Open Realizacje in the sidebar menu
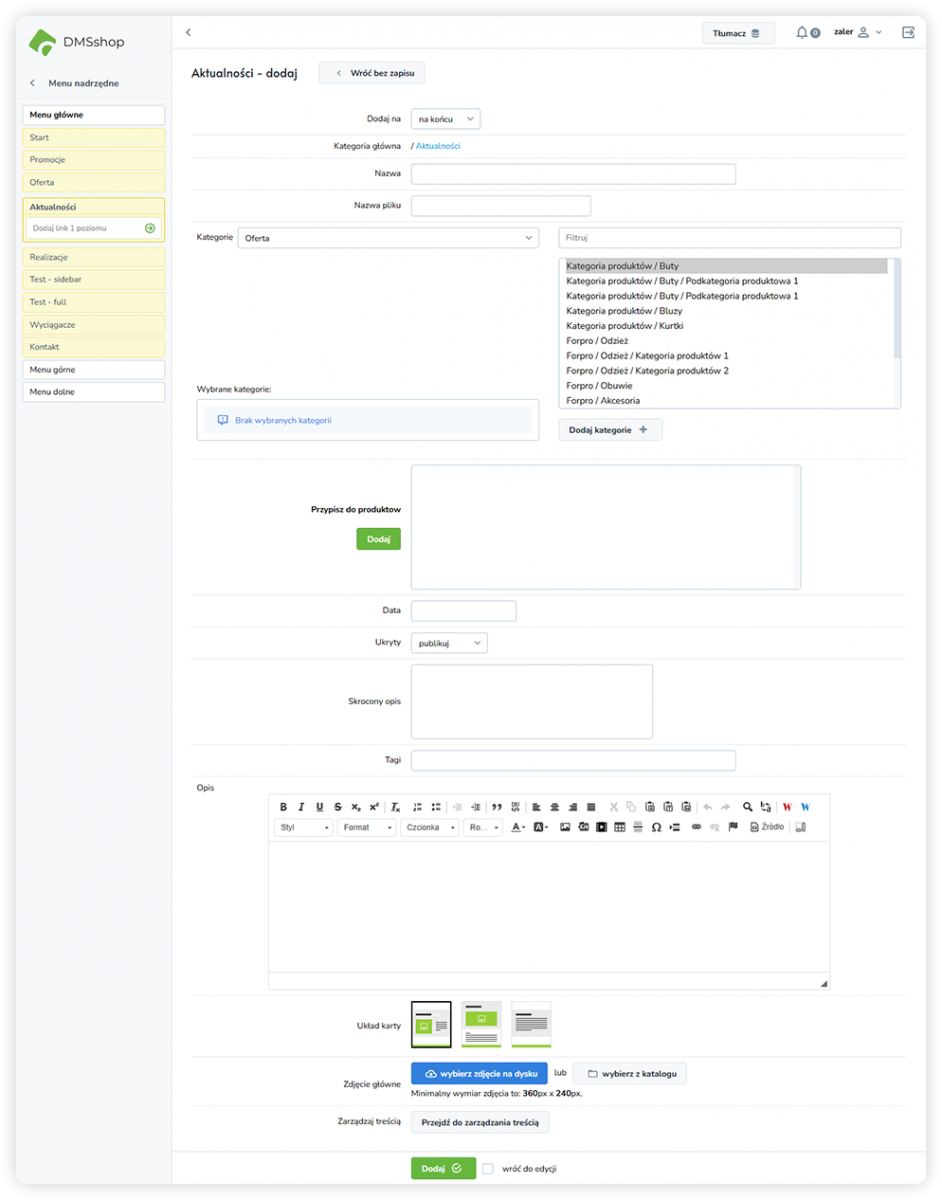This screenshot has width=942, height=1200. click(93, 258)
